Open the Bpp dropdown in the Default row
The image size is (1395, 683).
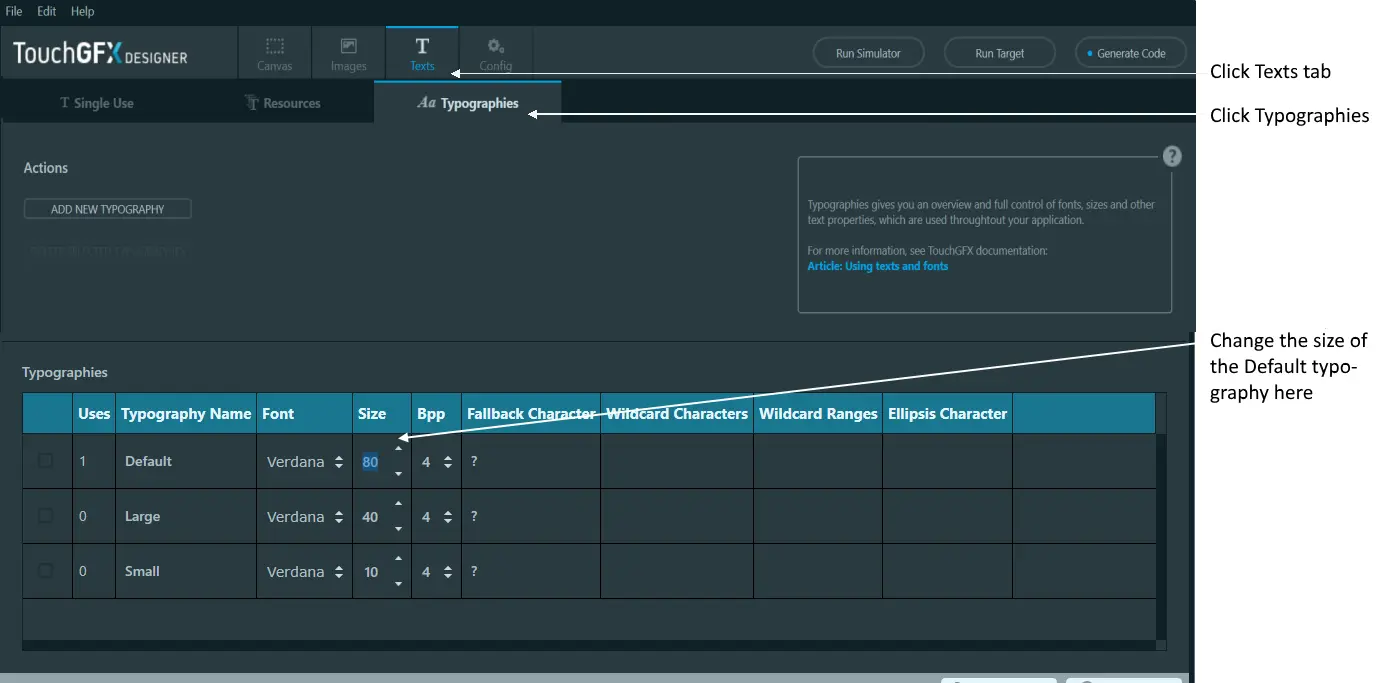tap(437, 462)
